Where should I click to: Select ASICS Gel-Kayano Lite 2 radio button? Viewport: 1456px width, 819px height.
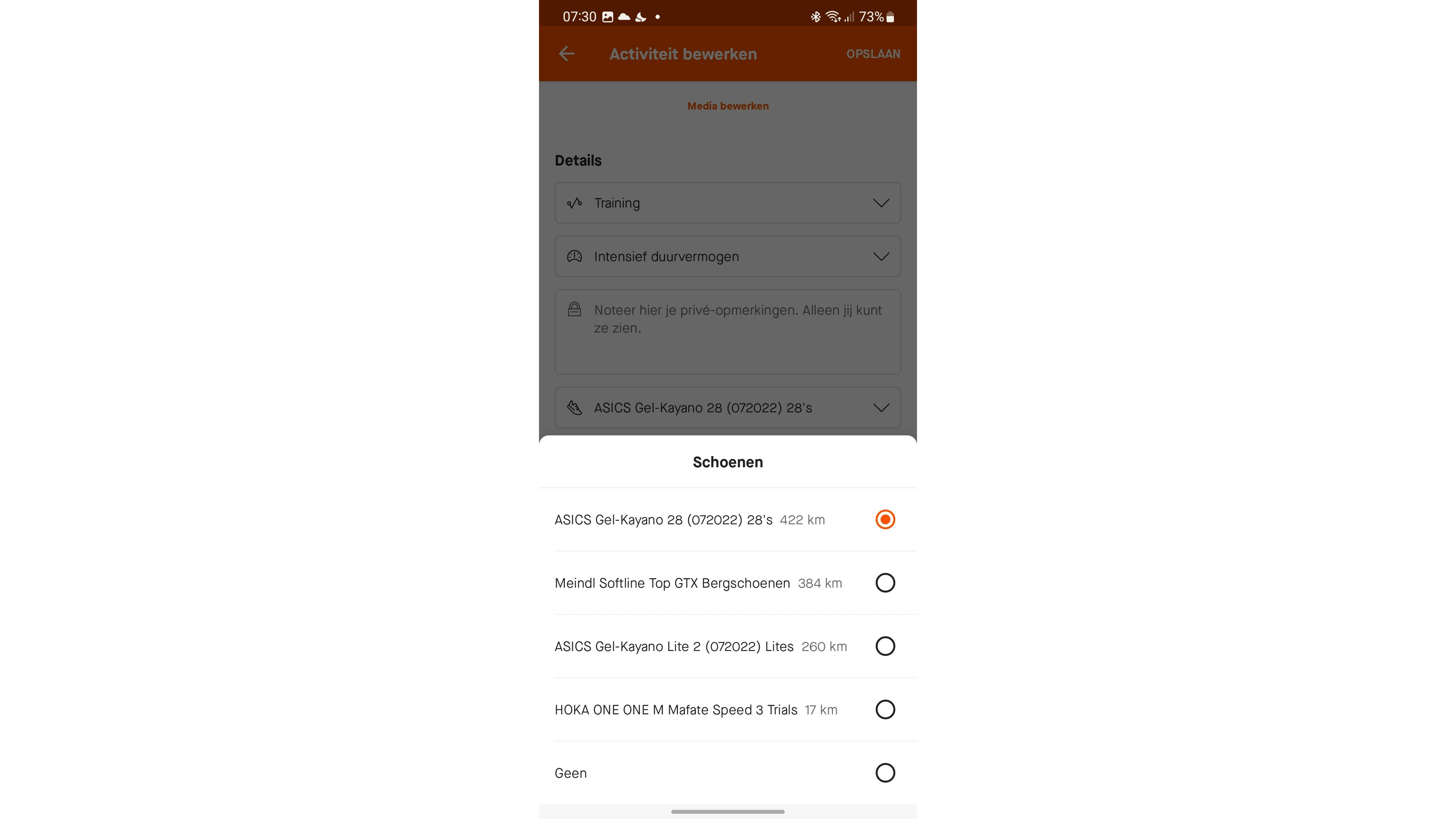click(885, 646)
